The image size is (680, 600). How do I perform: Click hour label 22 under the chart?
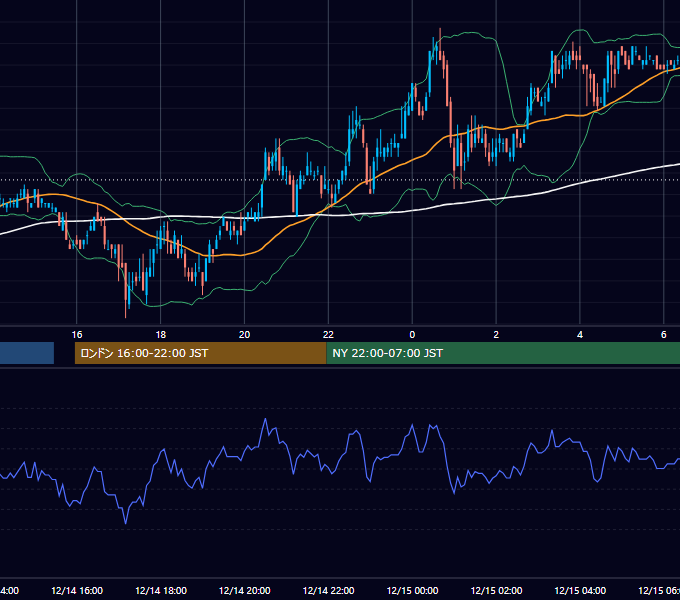point(328,335)
